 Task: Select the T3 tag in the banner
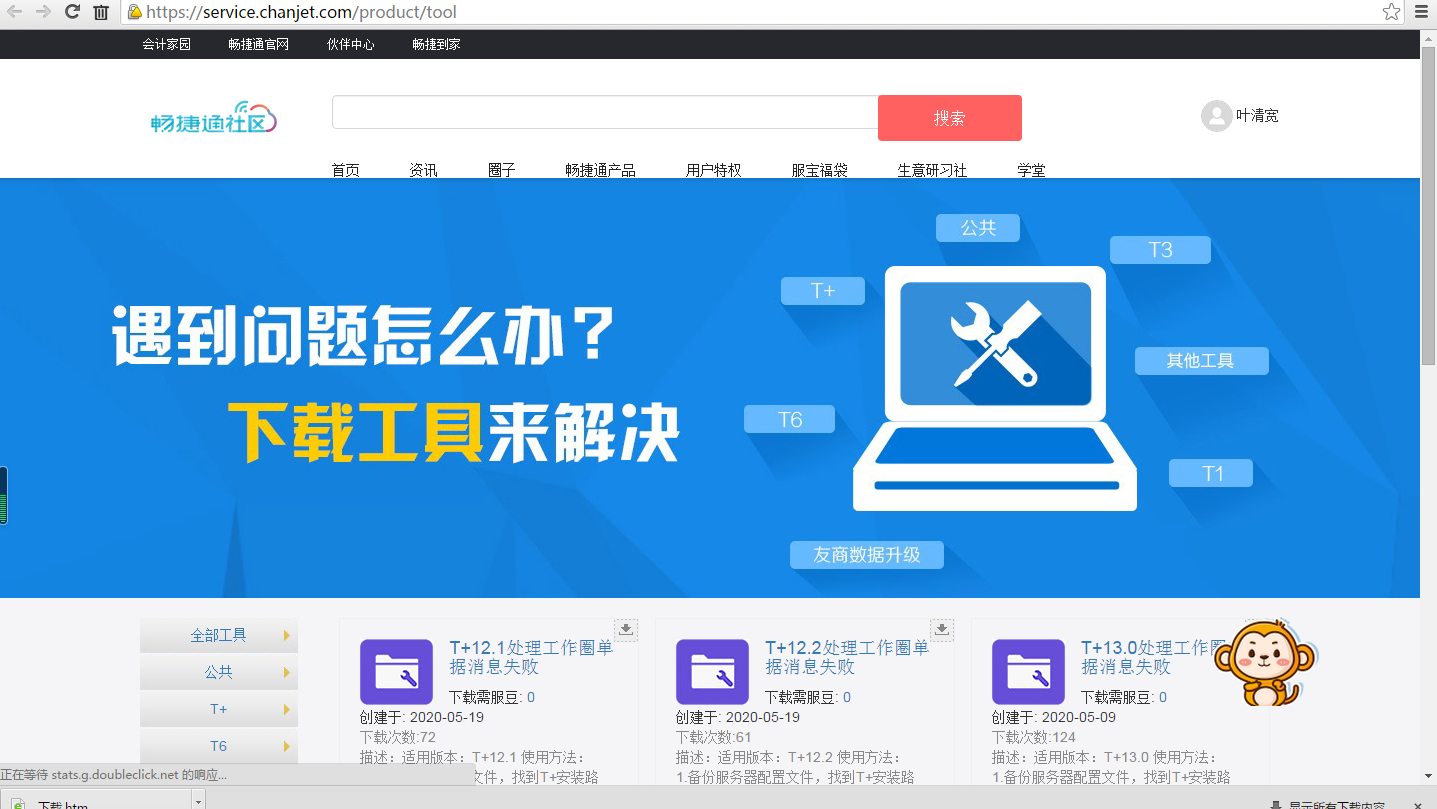pos(1160,250)
